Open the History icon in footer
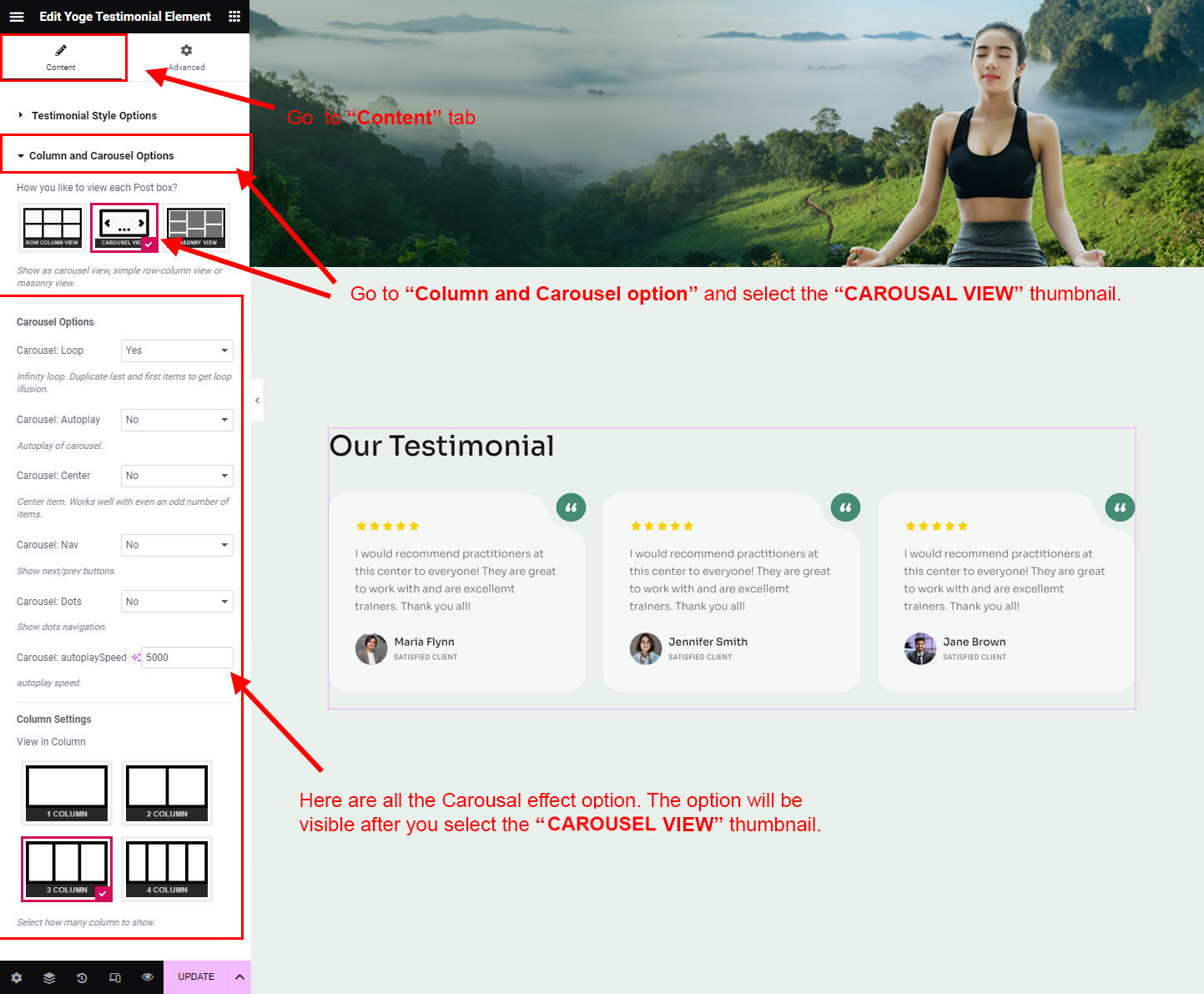This screenshot has height=994, width=1204. tap(82, 977)
